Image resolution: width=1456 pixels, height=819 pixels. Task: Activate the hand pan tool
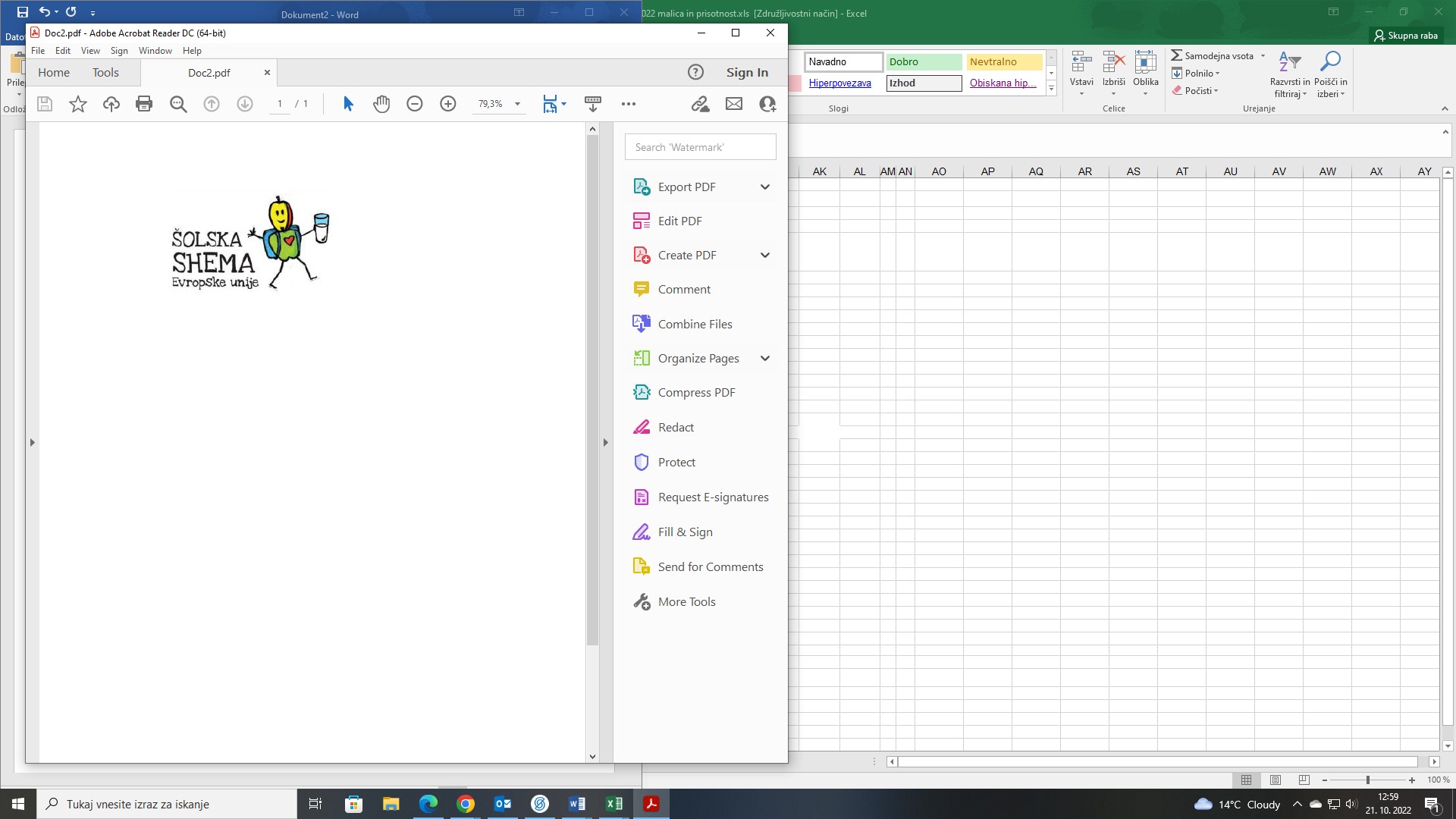tap(381, 104)
